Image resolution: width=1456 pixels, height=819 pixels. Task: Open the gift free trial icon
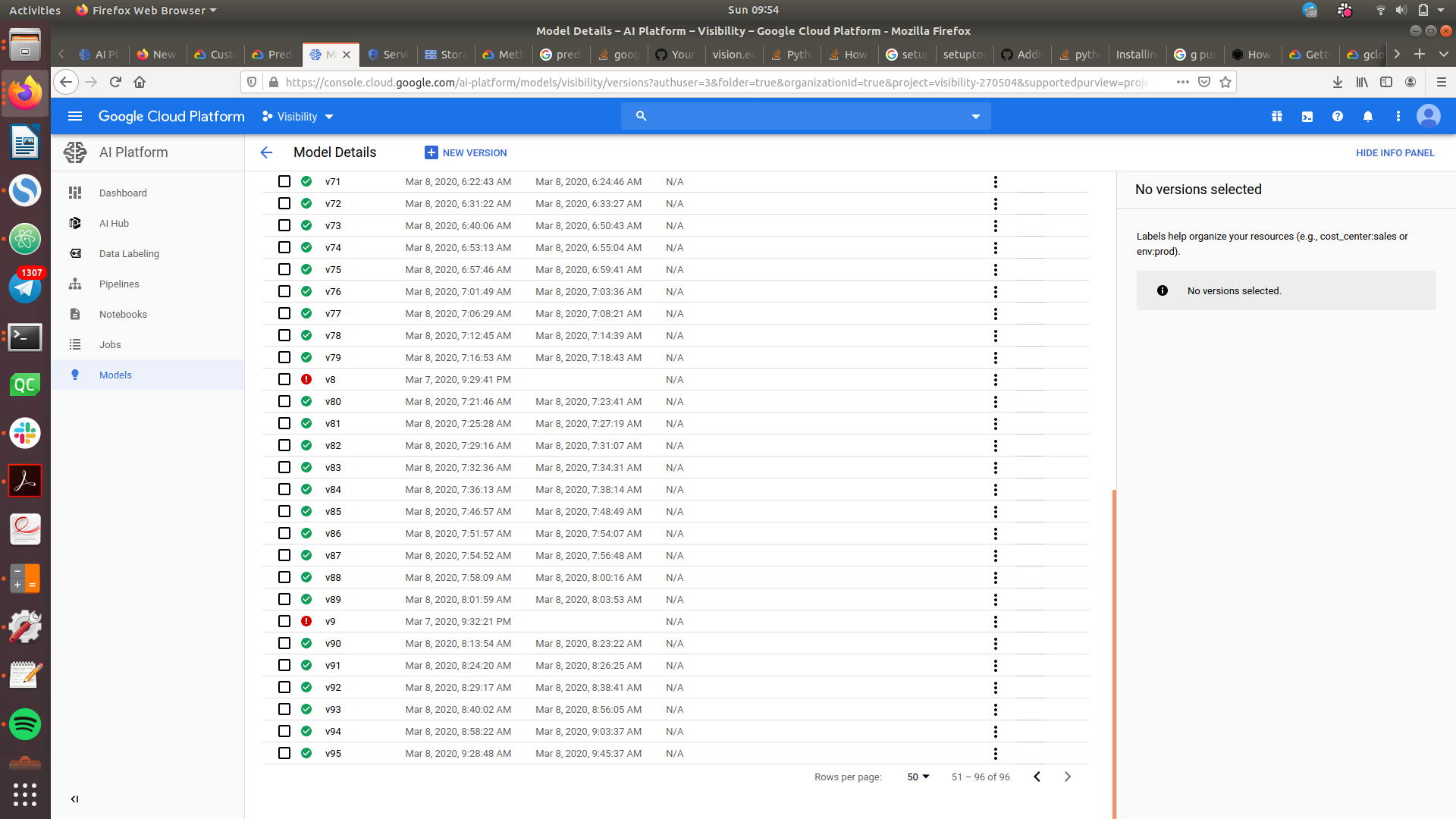(x=1277, y=117)
